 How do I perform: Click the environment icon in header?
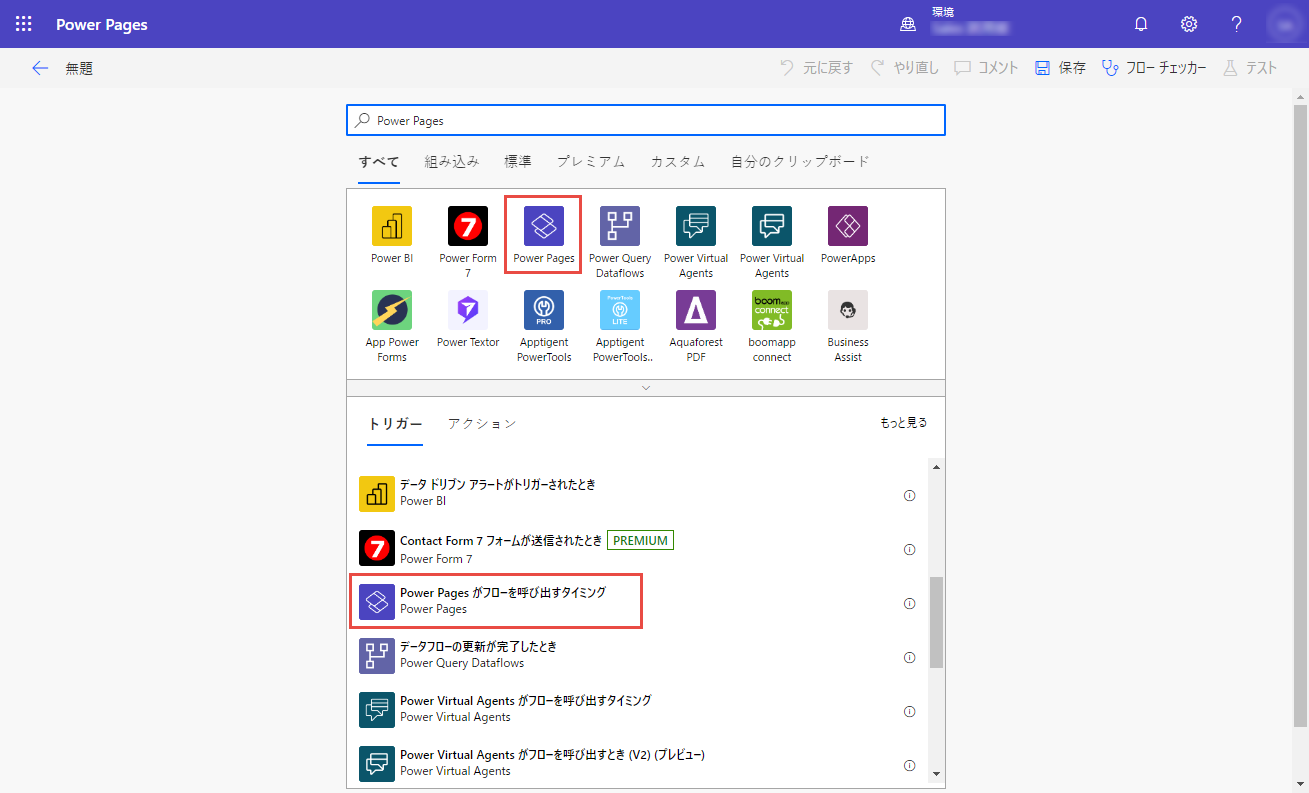908,24
